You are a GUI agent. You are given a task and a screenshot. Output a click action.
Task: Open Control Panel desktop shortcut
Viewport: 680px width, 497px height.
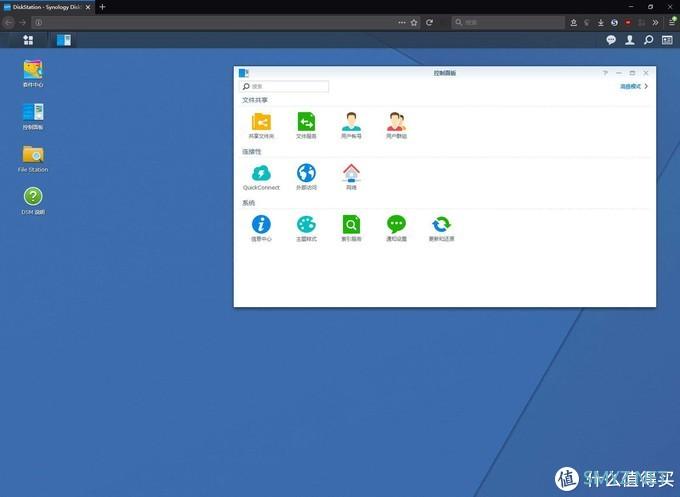pos(33,116)
